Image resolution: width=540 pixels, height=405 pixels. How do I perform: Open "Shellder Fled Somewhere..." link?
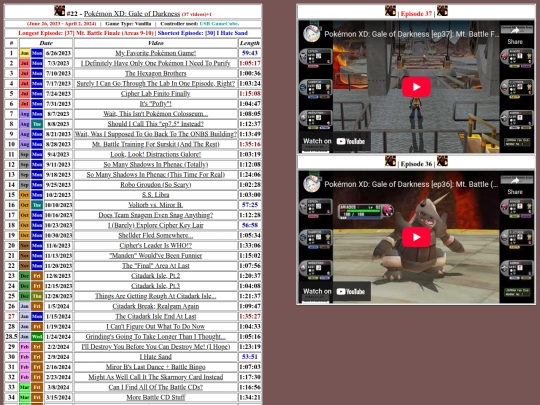coord(156,235)
